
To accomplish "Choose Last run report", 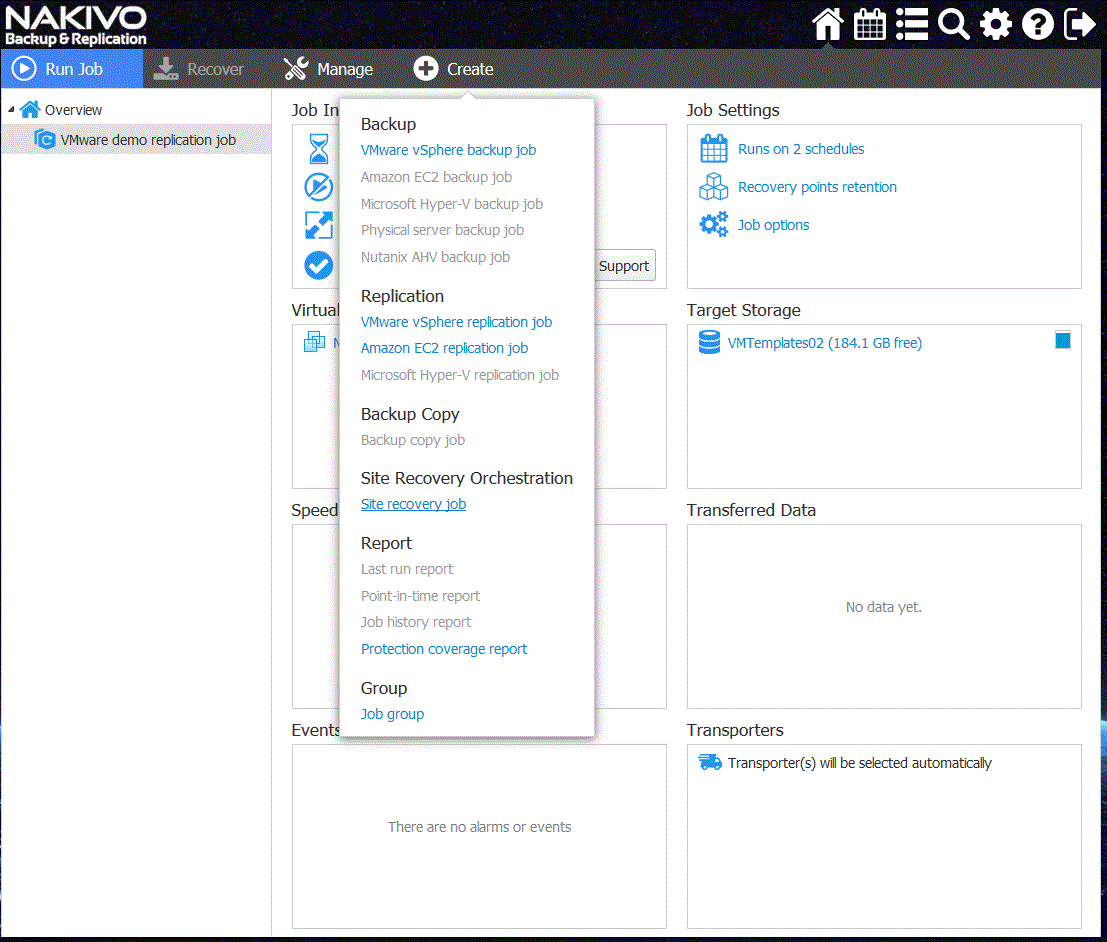I will [x=407, y=568].
